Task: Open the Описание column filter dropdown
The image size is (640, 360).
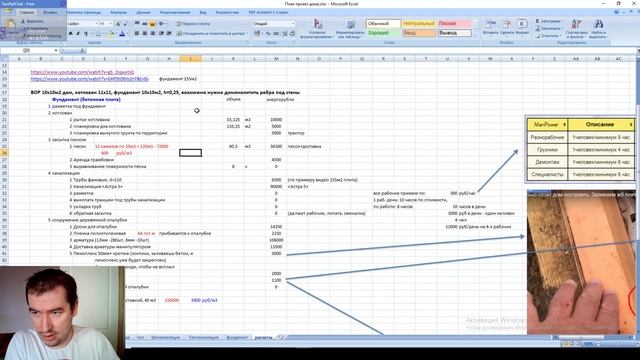Action: 631,124
